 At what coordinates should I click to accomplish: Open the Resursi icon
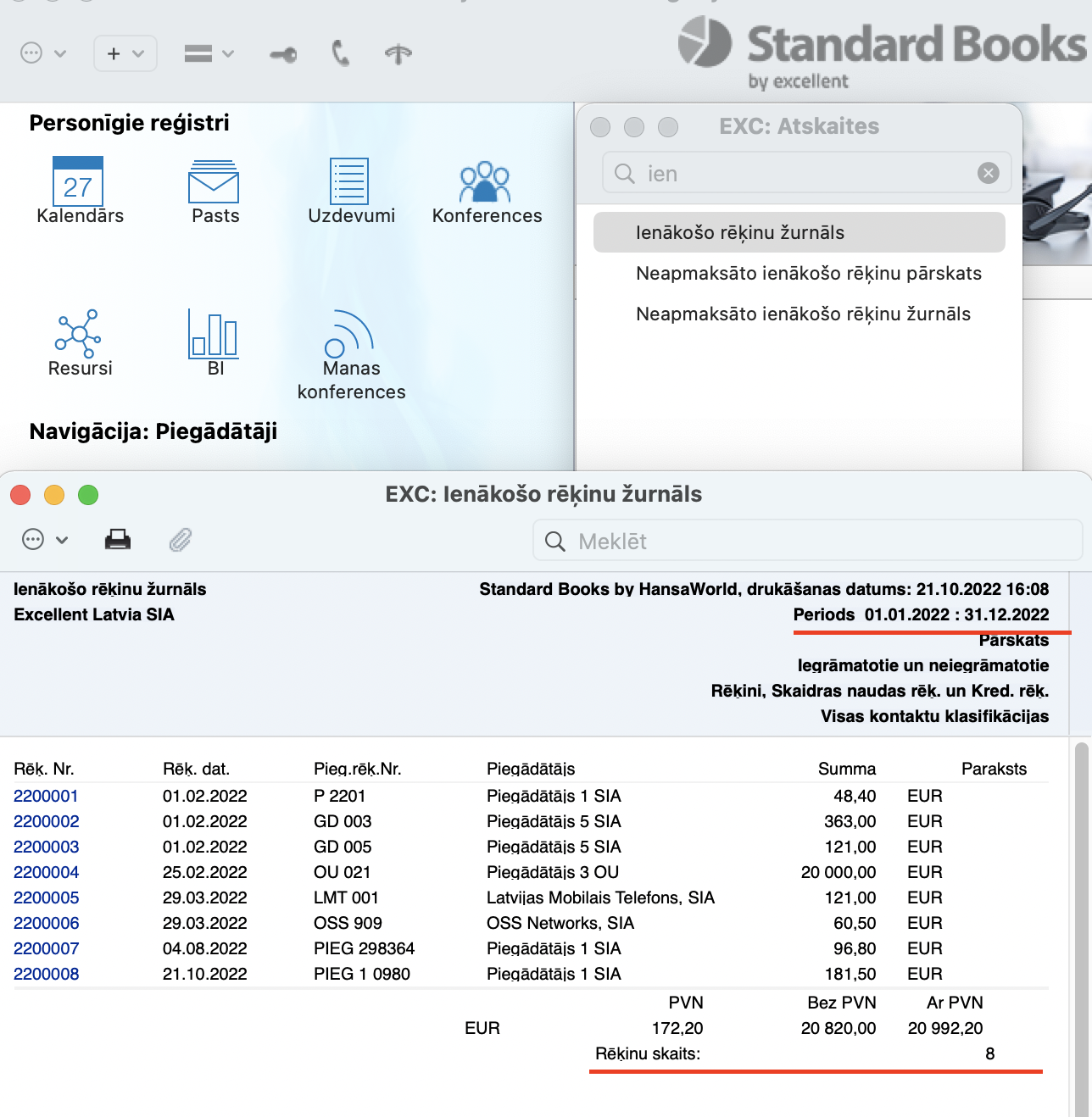pos(79,332)
